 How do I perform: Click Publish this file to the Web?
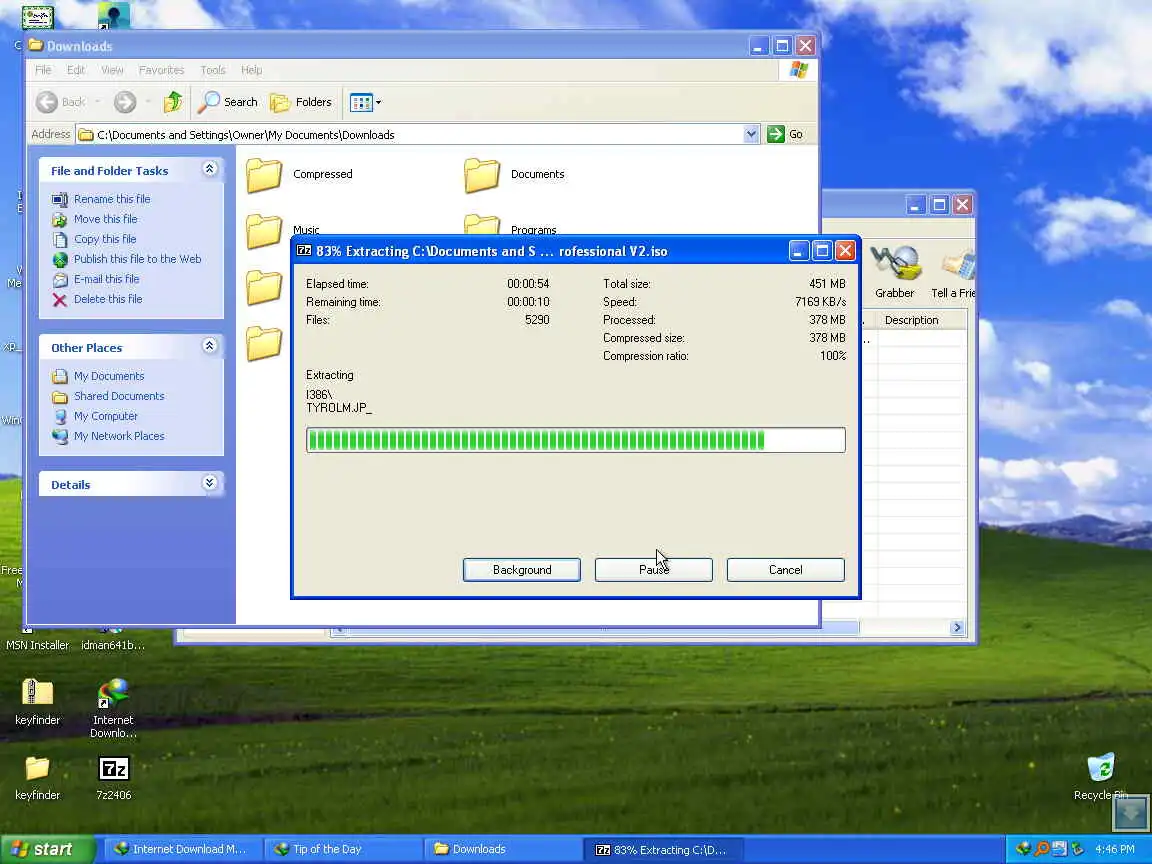(137, 259)
